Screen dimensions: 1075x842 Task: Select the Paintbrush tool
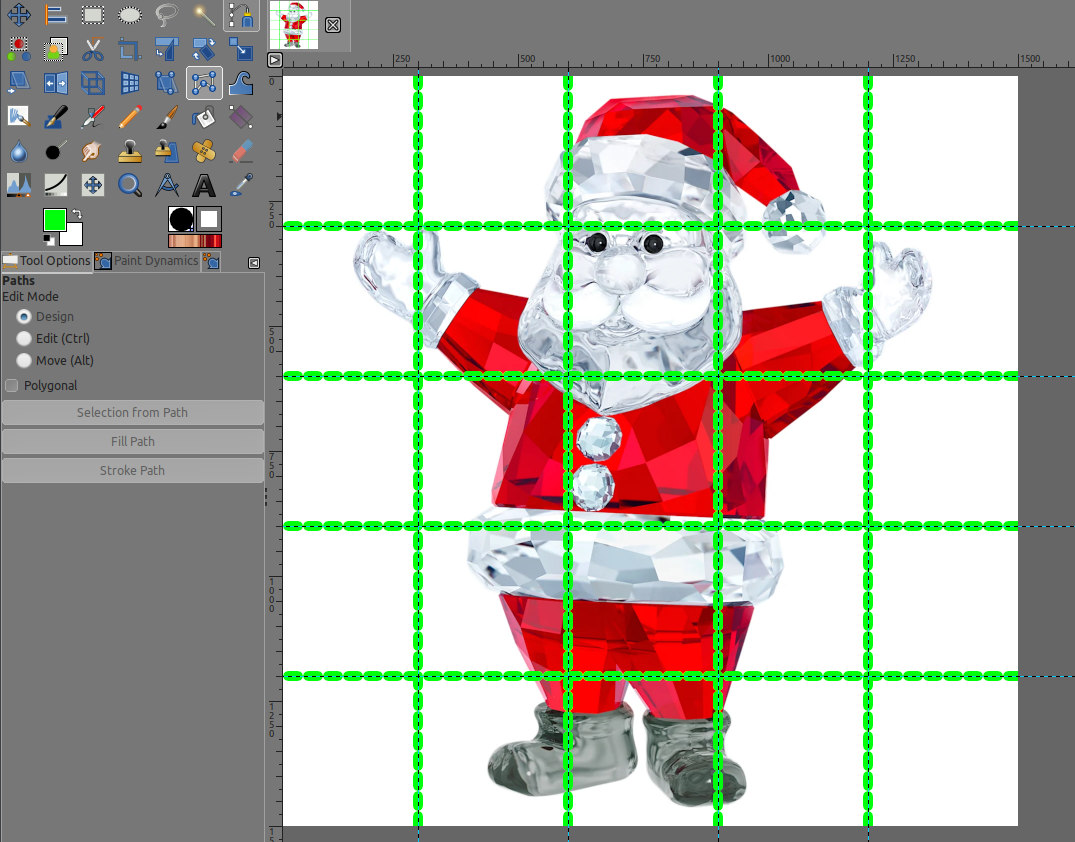click(167, 117)
